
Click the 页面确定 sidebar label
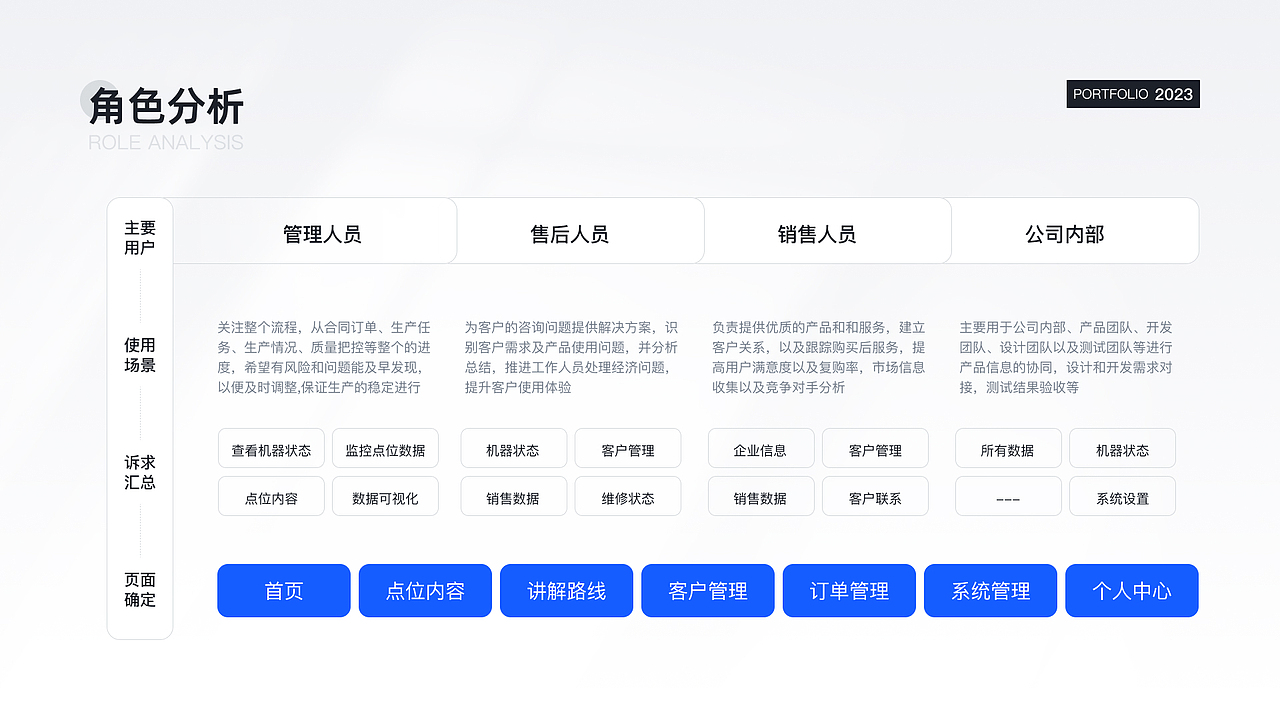pyautogui.click(x=140, y=589)
